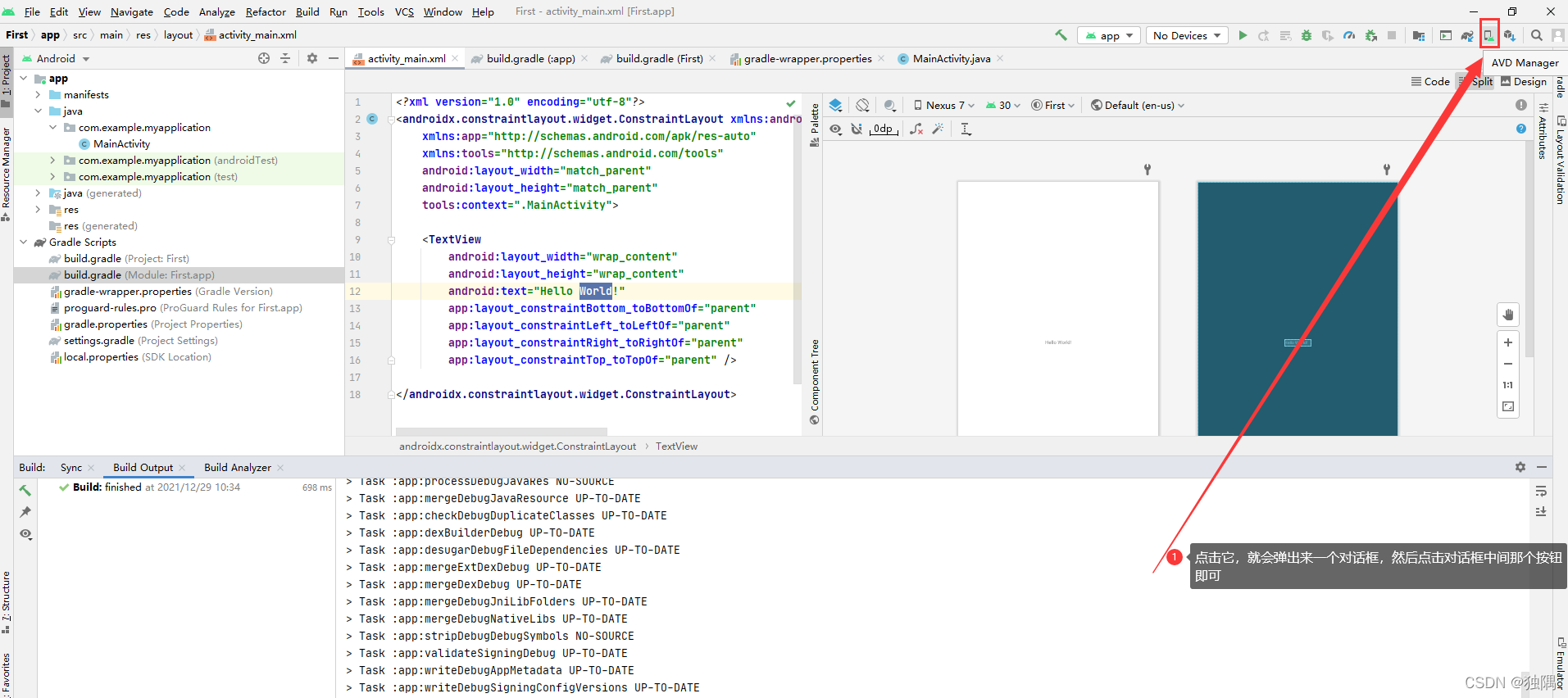1568x698 pixels.
Task: Click the Orientation for Preview rotate icon
Action: pyautogui.click(x=862, y=105)
